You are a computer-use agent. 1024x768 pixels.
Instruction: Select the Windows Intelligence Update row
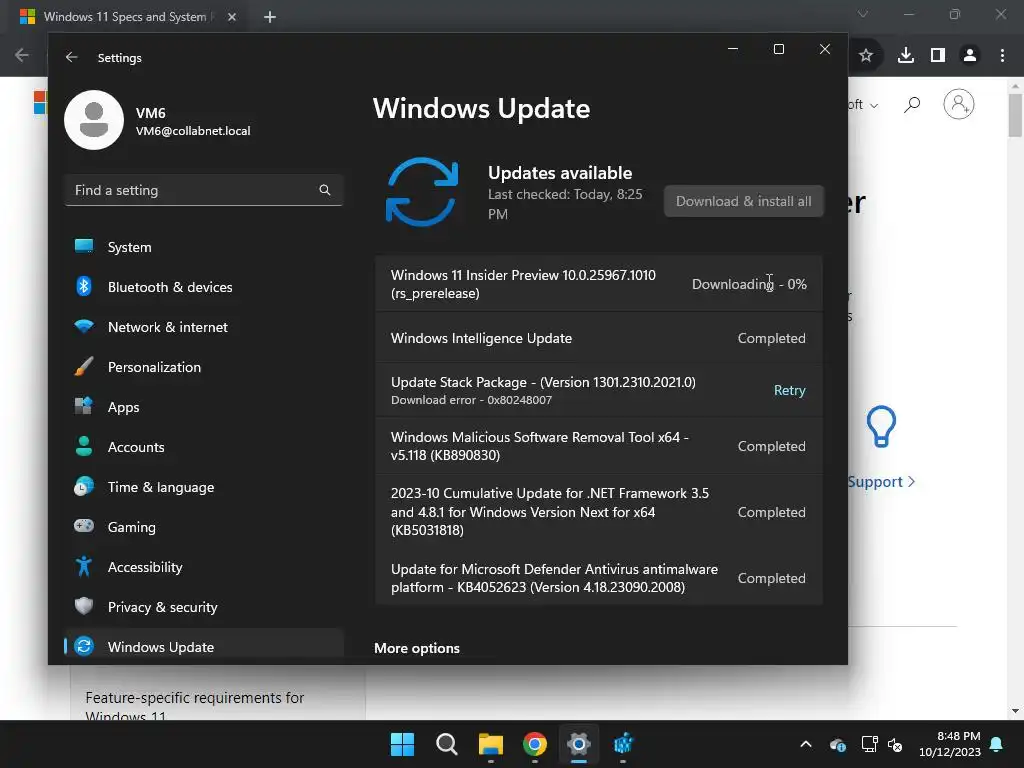tap(598, 338)
